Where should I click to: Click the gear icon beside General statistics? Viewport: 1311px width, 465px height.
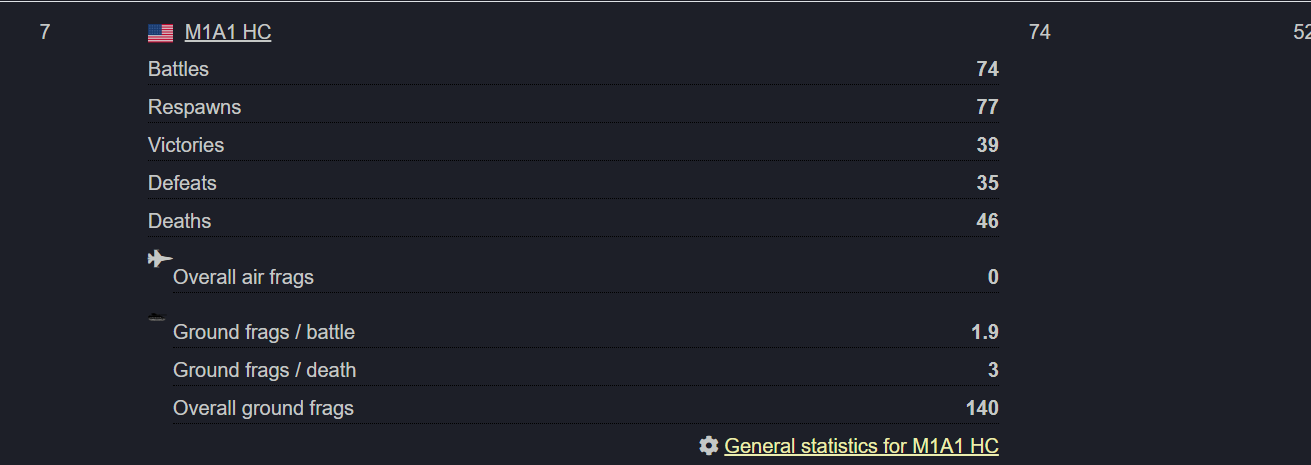(x=709, y=446)
